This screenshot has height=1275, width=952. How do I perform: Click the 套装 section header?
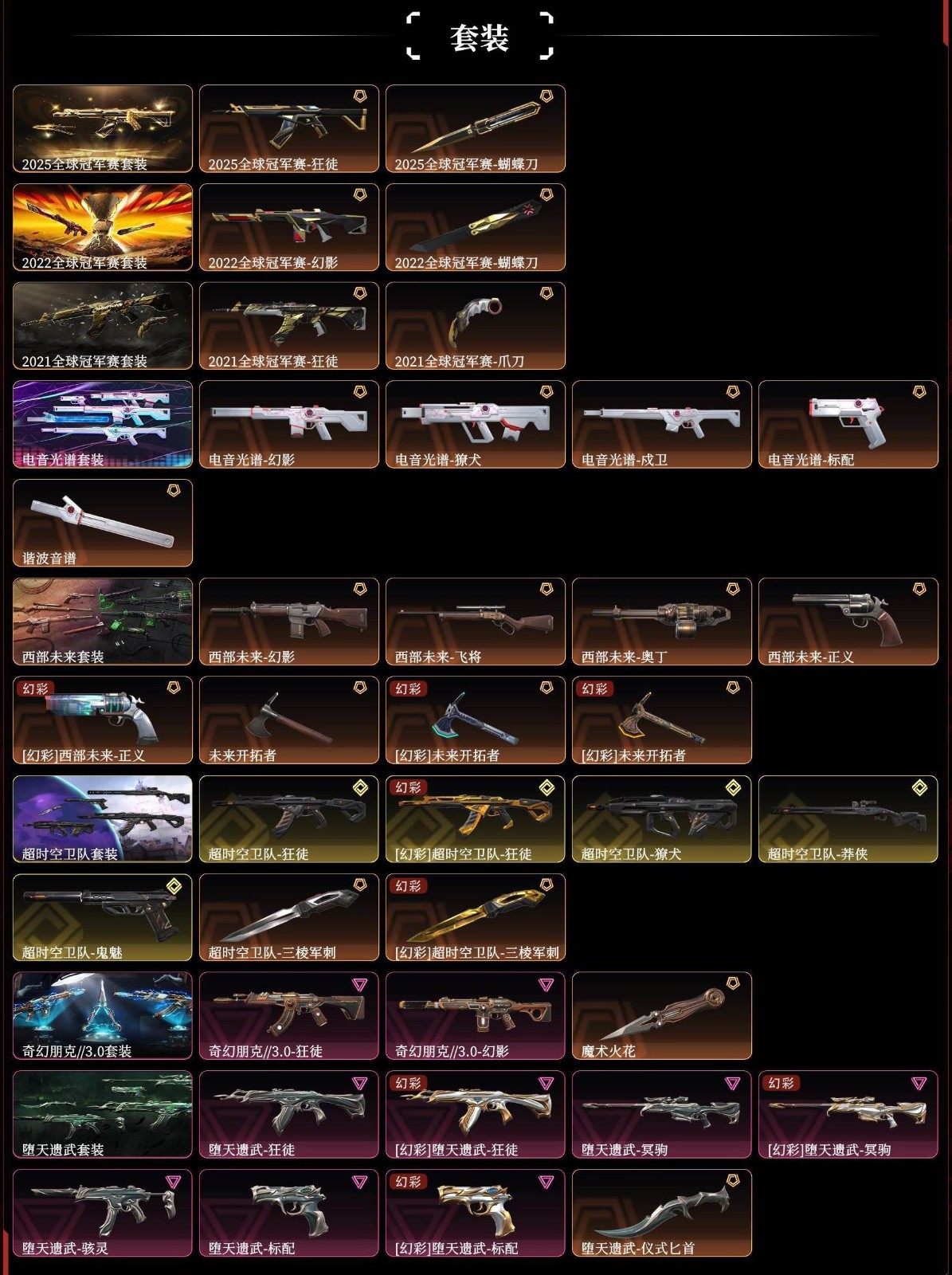coord(480,37)
